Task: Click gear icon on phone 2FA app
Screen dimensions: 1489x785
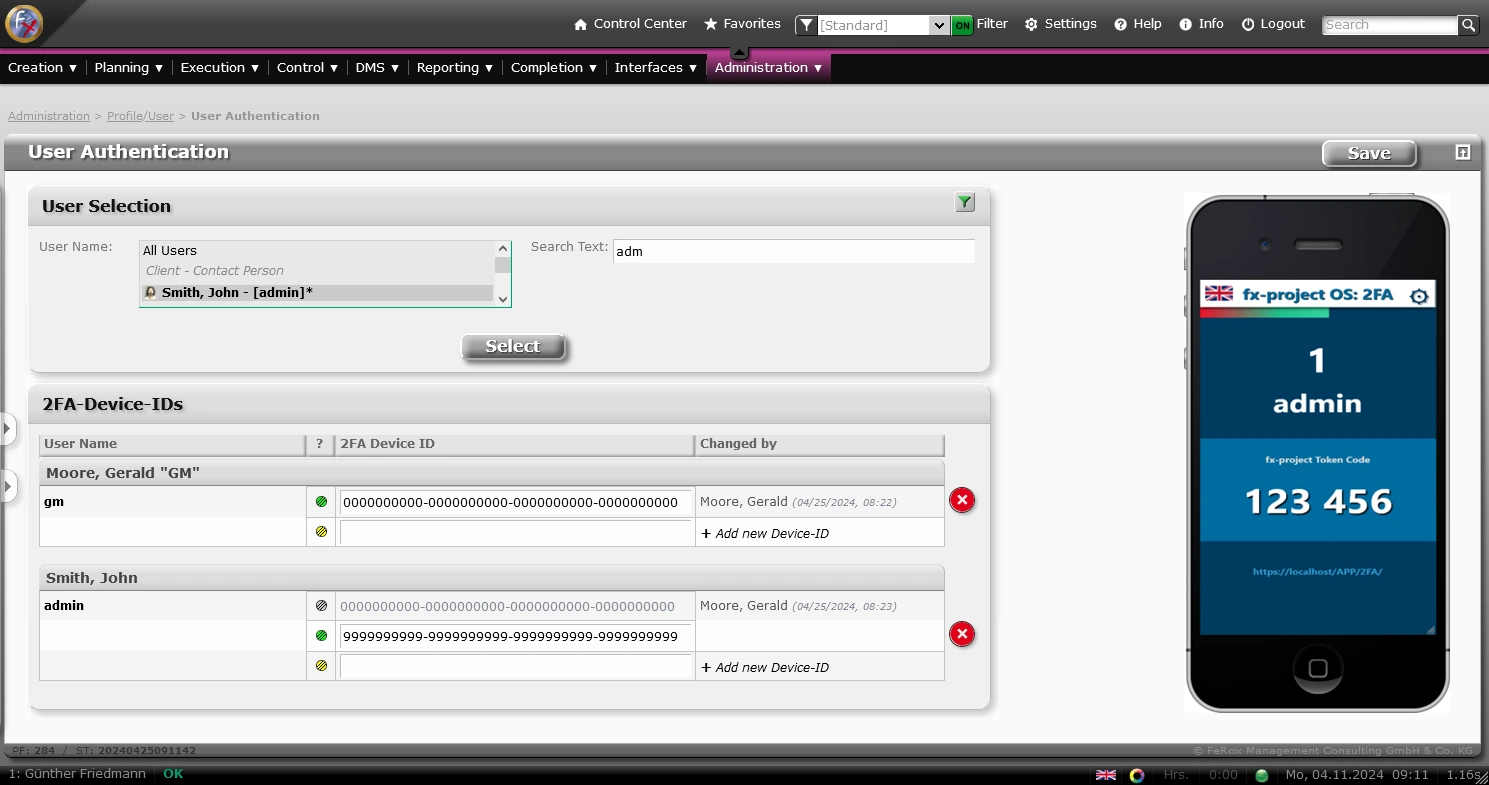Action: pos(1418,296)
